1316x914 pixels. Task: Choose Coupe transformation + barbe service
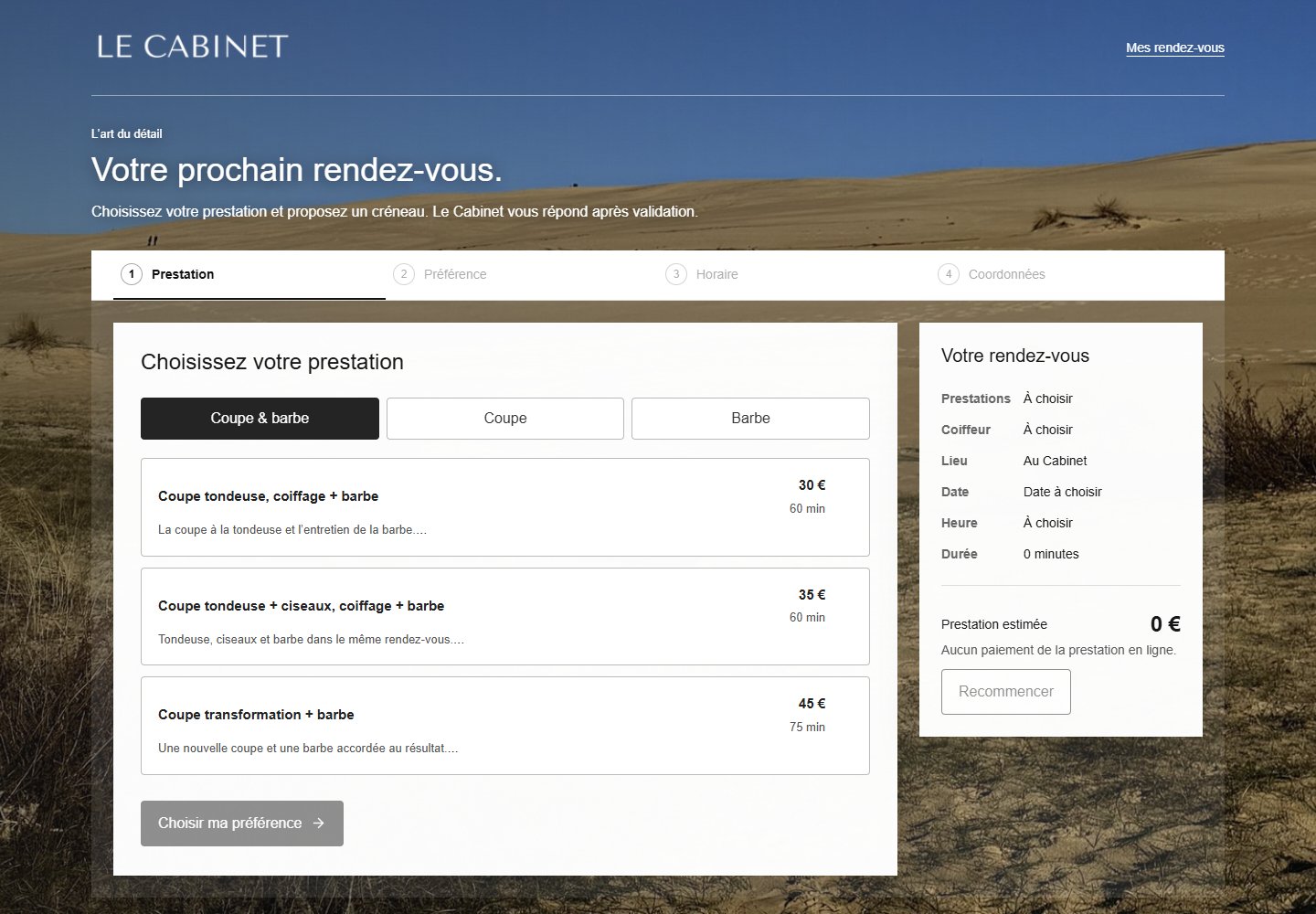coord(505,726)
